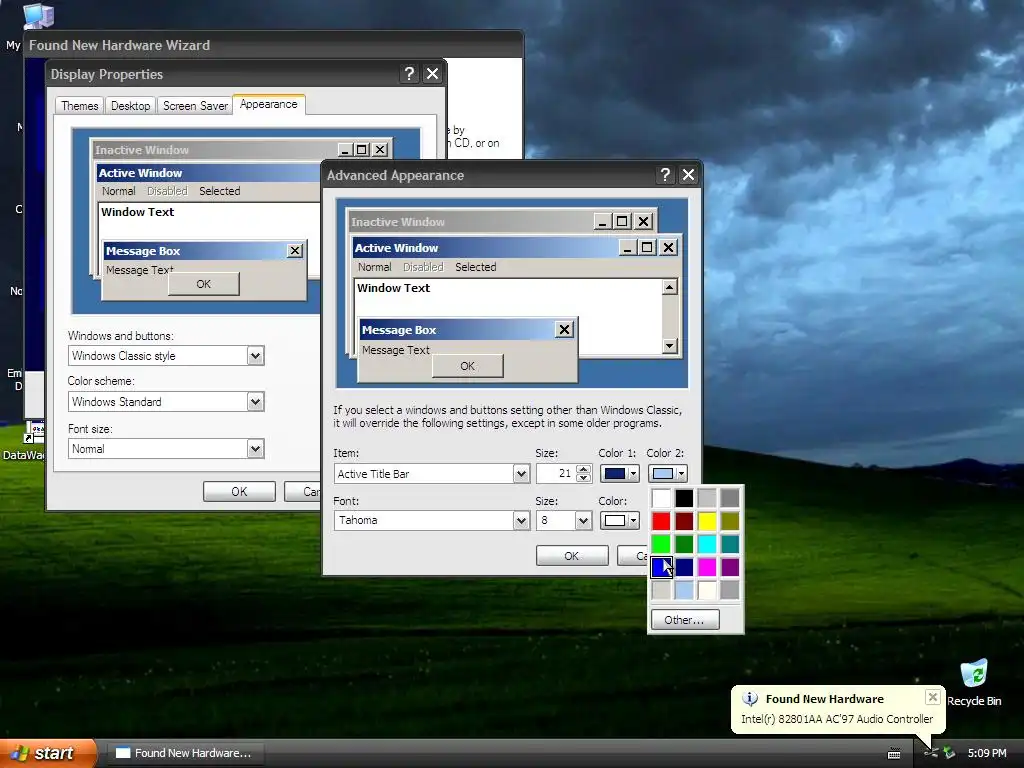Click the preview scrollbar up arrow
The width and height of the screenshot is (1024, 768).
tap(669, 287)
